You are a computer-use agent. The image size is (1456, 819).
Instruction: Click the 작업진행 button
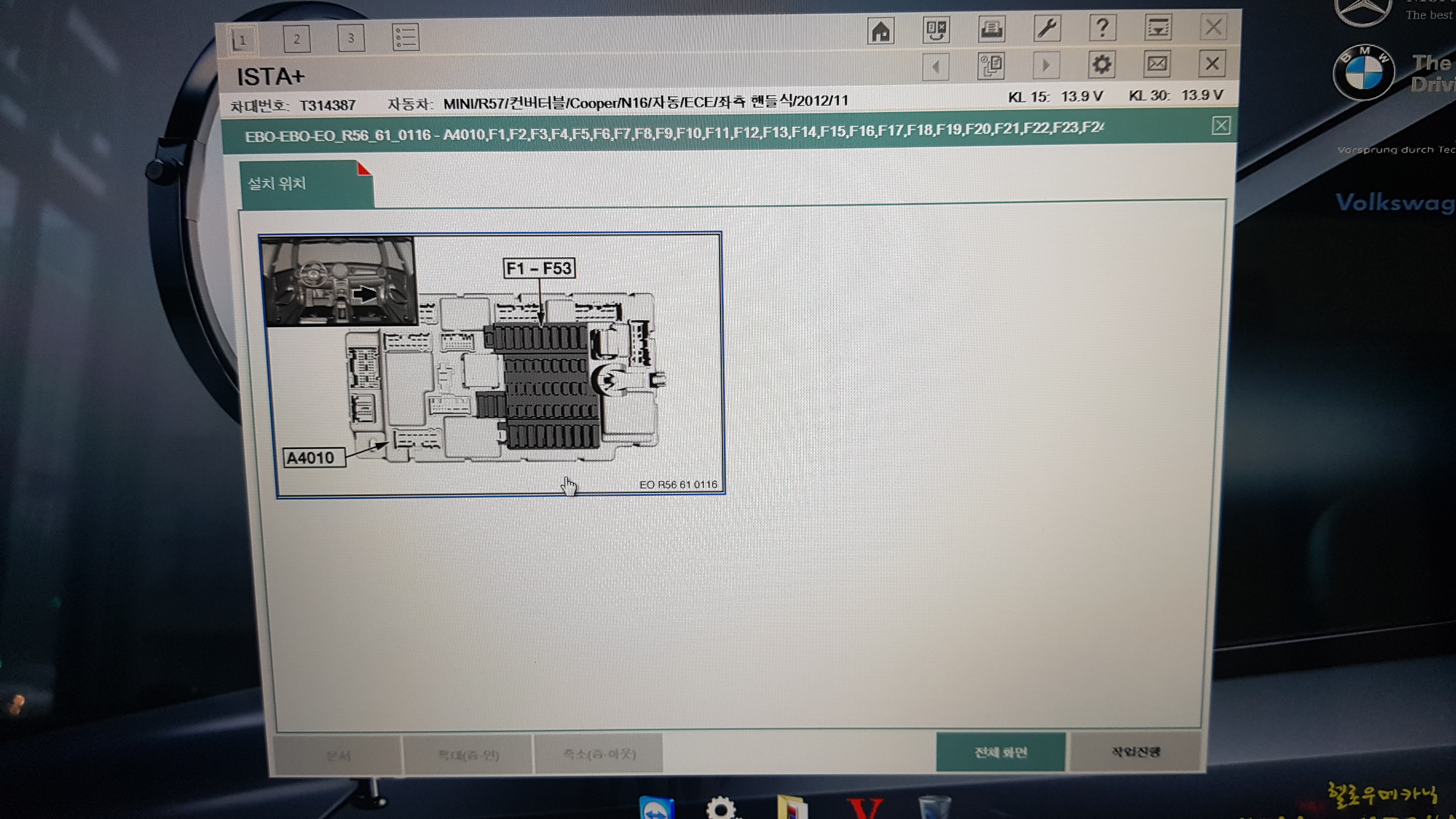pyautogui.click(x=1135, y=752)
